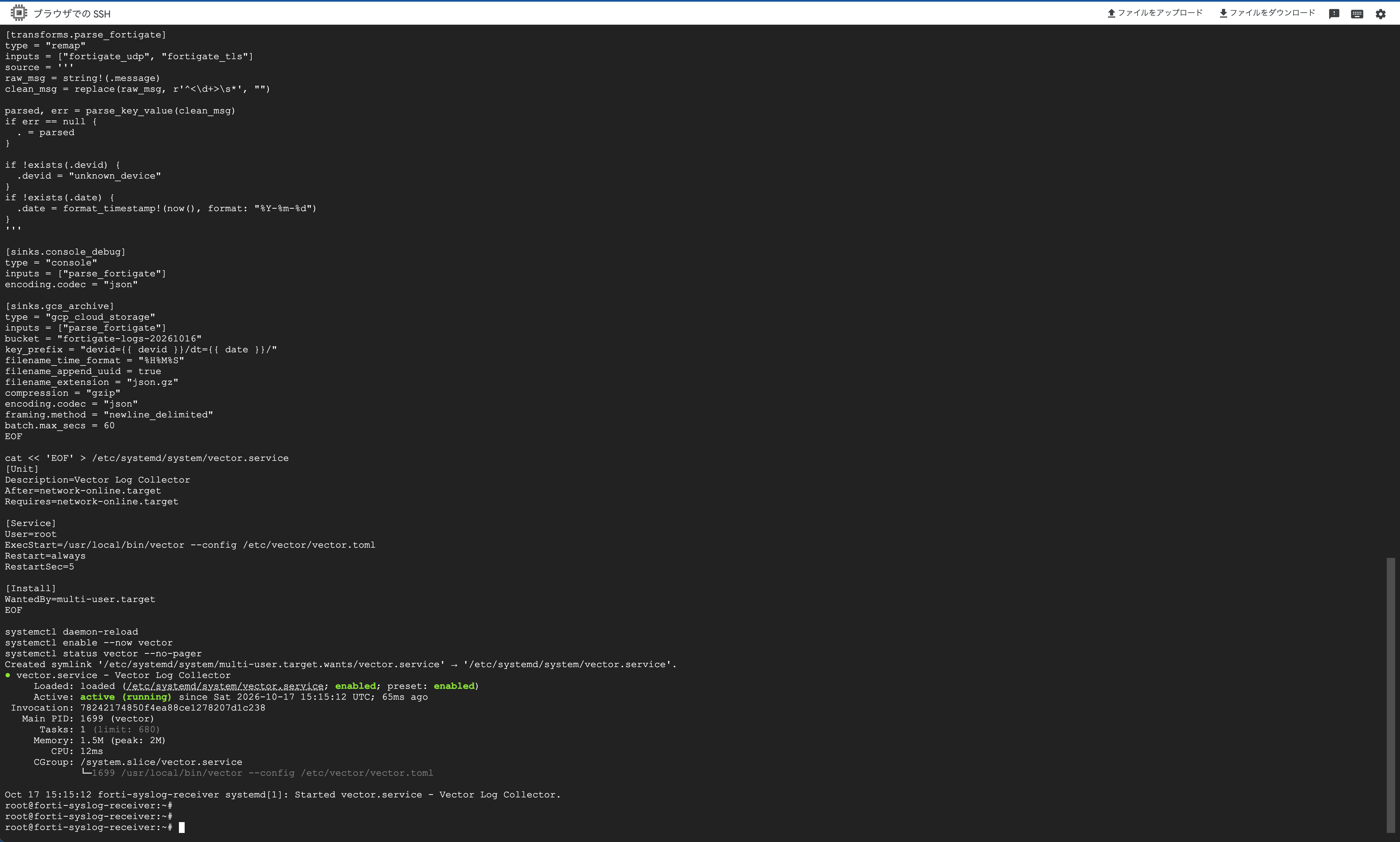Click the "batch.max_secs = 60" line
The width and height of the screenshot is (1400, 842).
59,426
